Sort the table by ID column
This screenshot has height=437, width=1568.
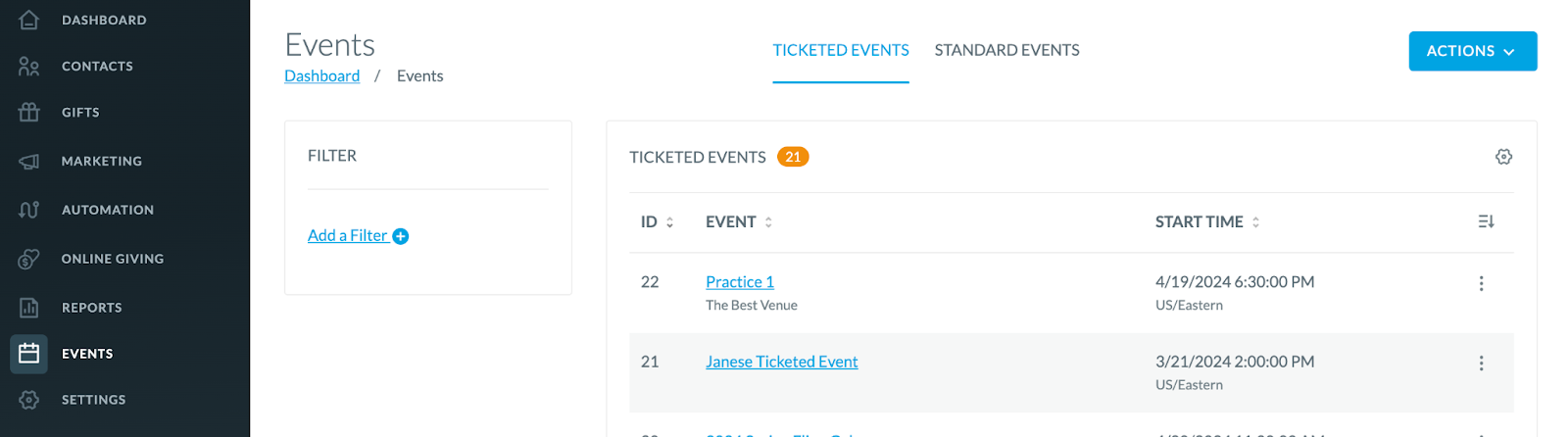click(x=657, y=222)
